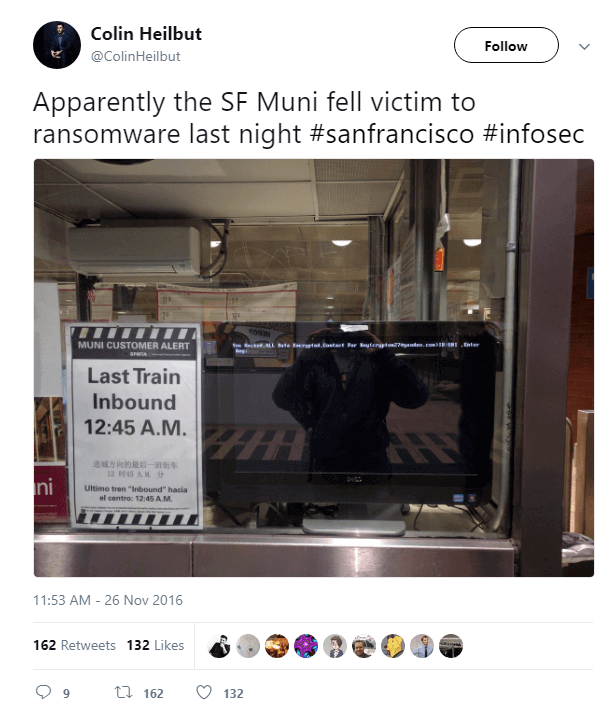Click the last dark liker avatar
Viewport: 616px width, 717px height.
point(451,646)
